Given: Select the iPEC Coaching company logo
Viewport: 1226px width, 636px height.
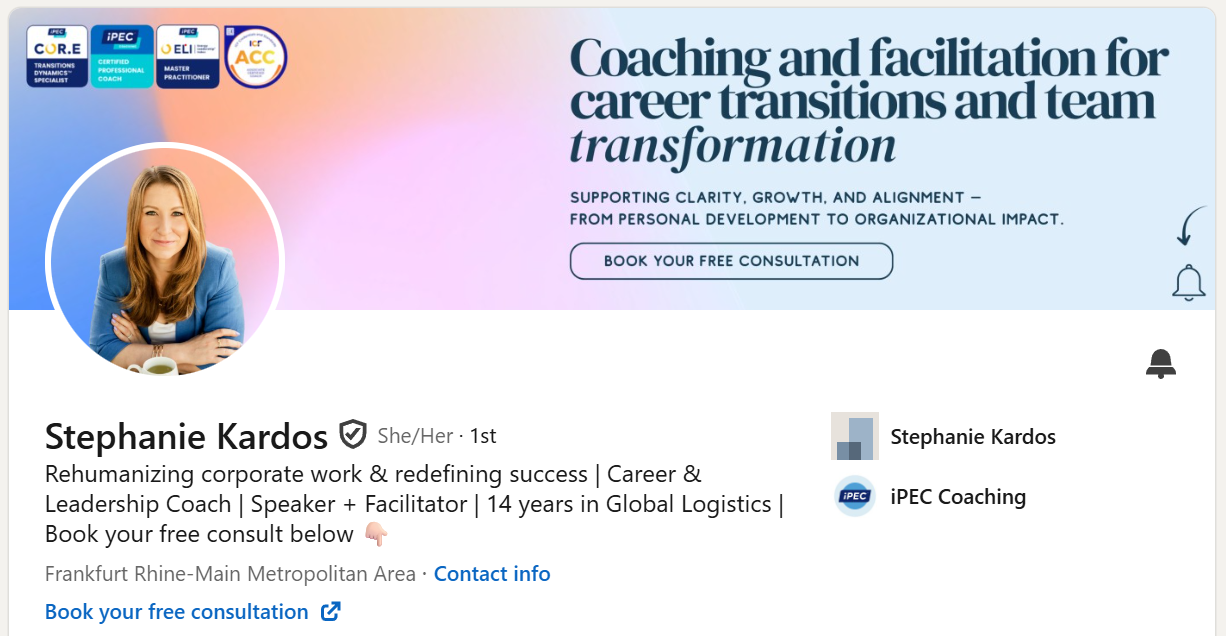Looking at the screenshot, I should [x=854, y=497].
